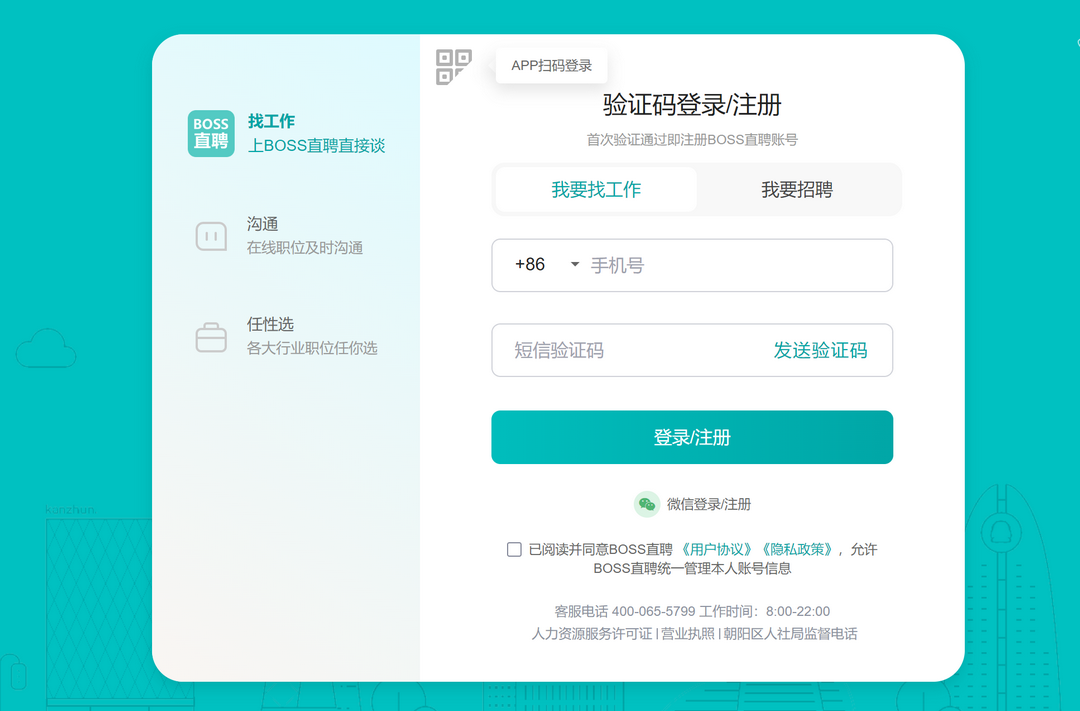Click the 沟通 chat bubble icon
This screenshot has height=711, width=1080.
click(211, 236)
